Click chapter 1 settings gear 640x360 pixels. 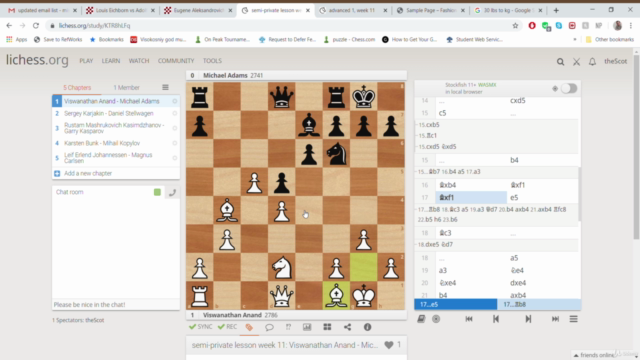[175, 101]
